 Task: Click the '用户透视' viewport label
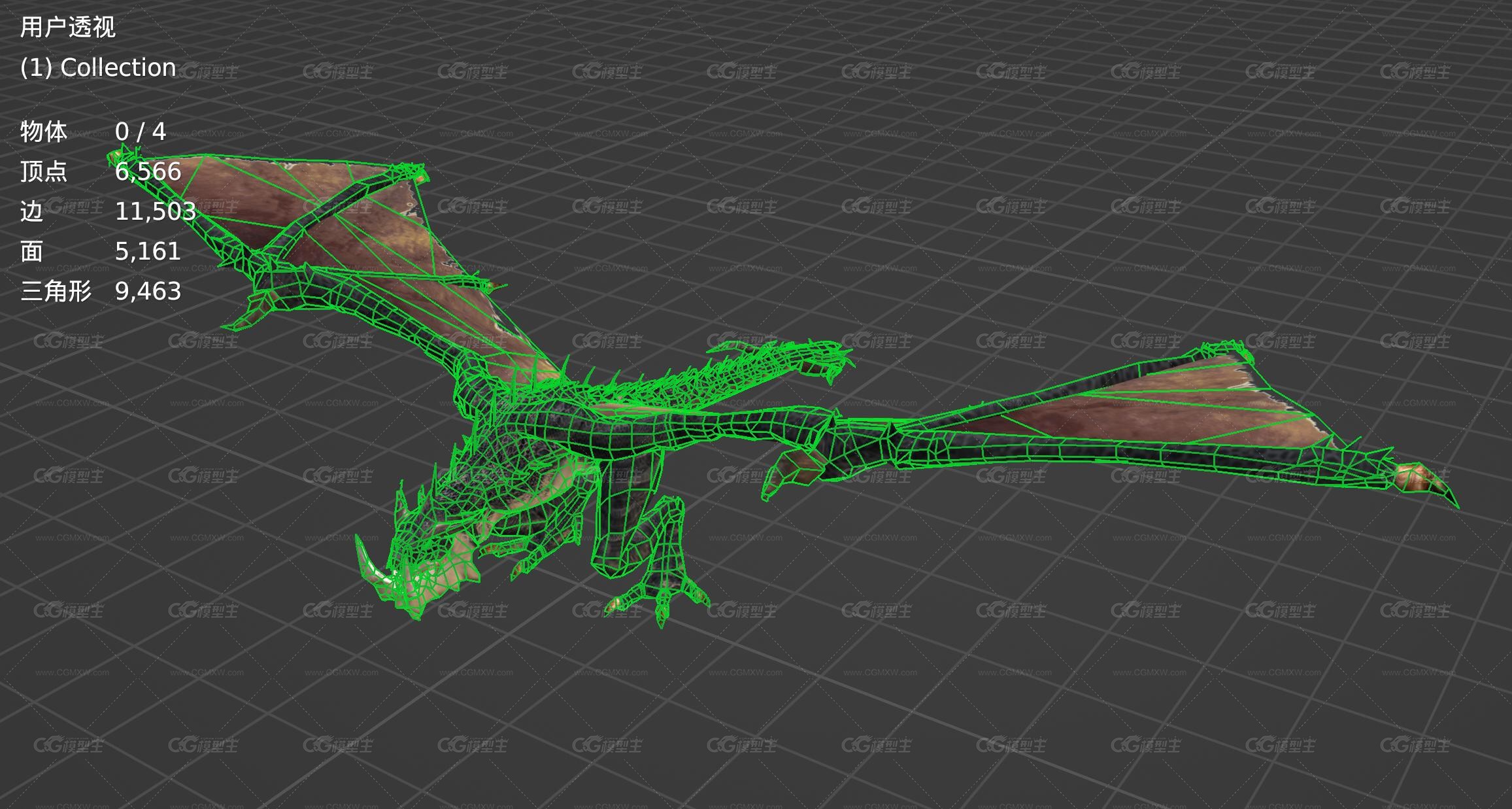point(68,27)
